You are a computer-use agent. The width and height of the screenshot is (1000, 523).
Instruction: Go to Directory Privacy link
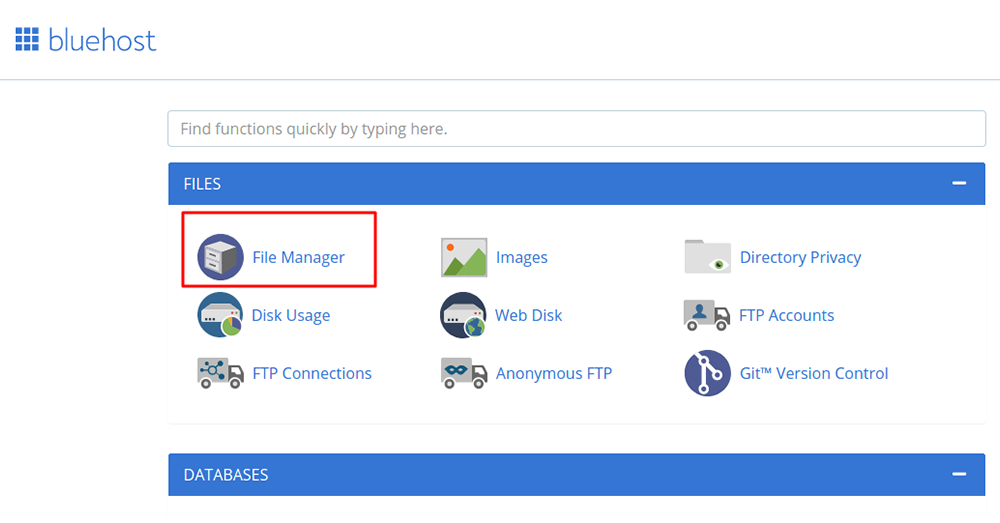pyautogui.click(x=800, y=257)
